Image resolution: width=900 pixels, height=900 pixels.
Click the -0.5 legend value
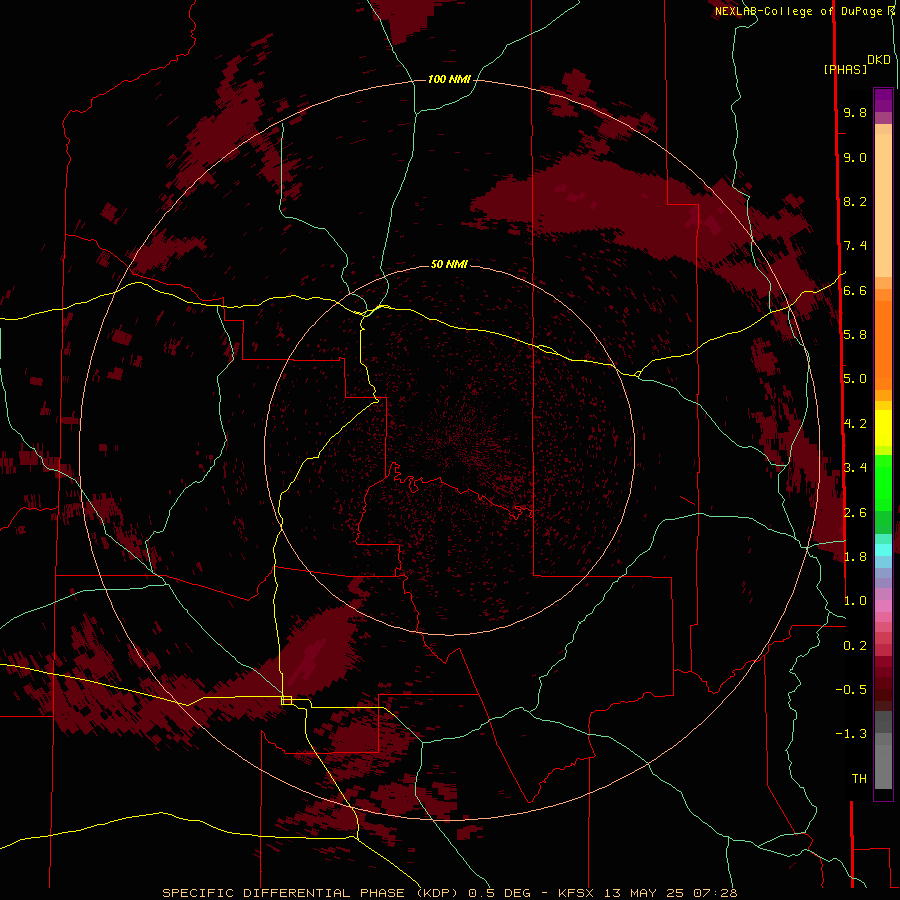[851, 690]
